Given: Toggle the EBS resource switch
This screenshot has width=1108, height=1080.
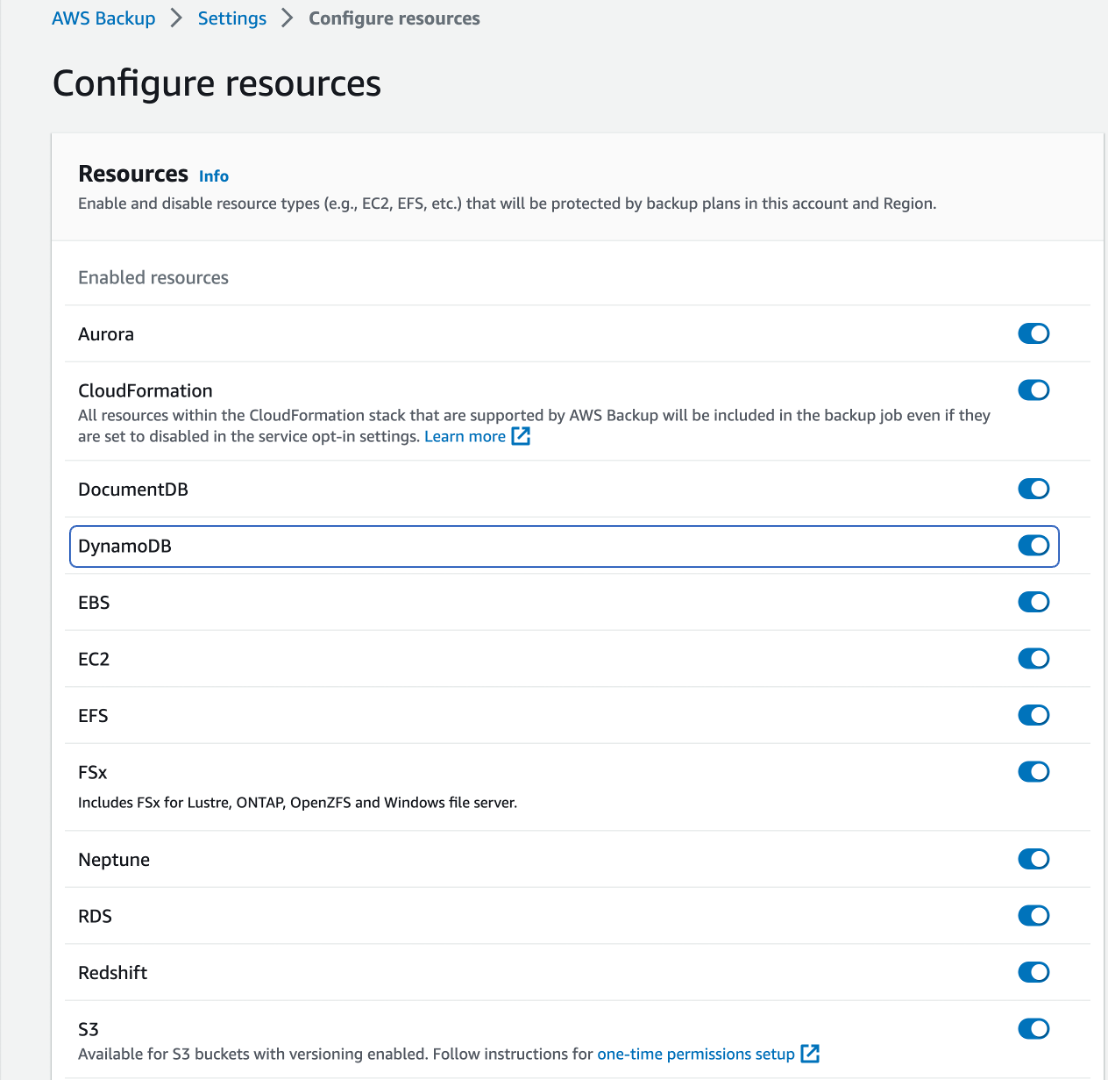Looking at the screenshot, I should point(1033,602).
